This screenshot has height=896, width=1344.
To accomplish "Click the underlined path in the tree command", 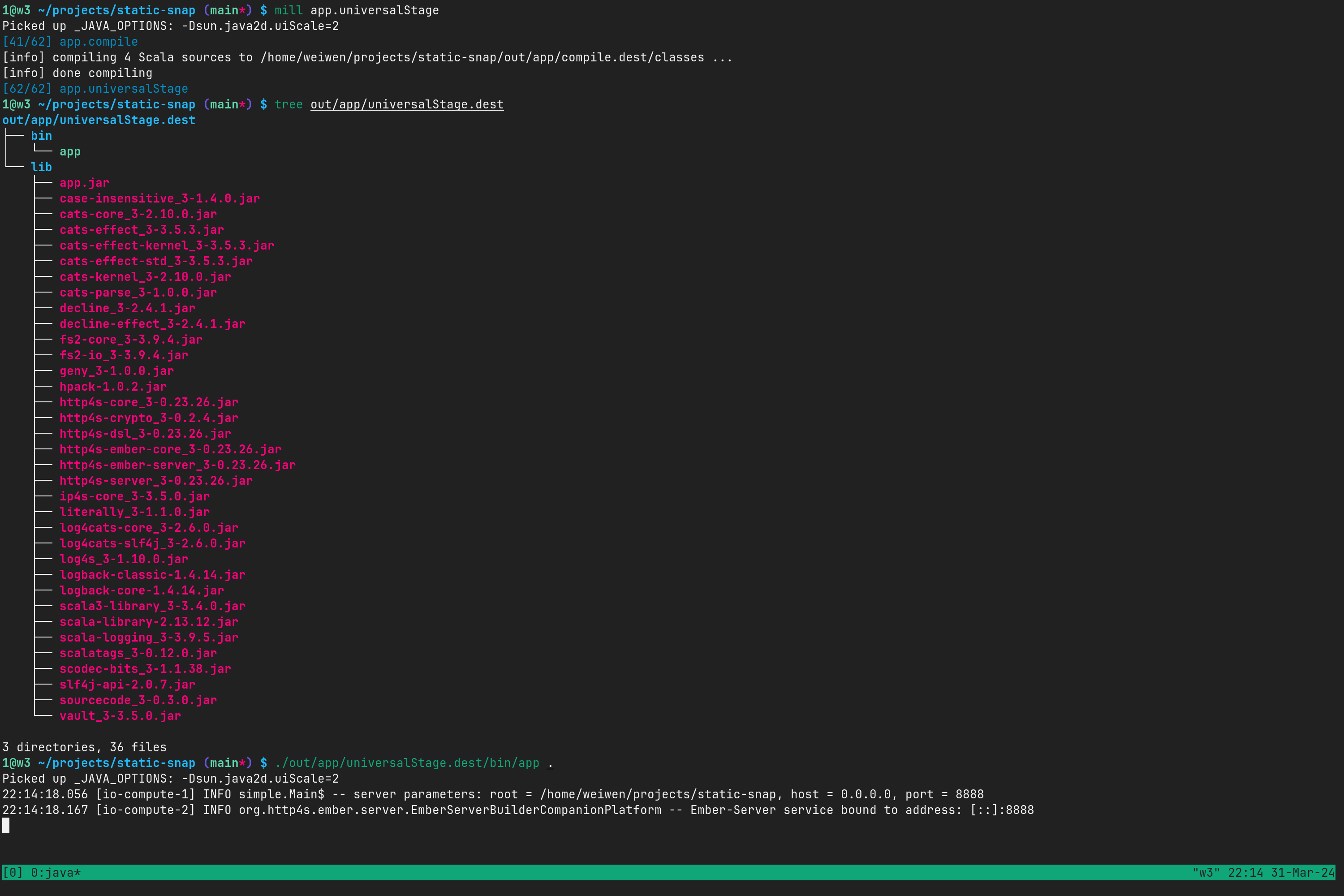I will pos(407,104).
